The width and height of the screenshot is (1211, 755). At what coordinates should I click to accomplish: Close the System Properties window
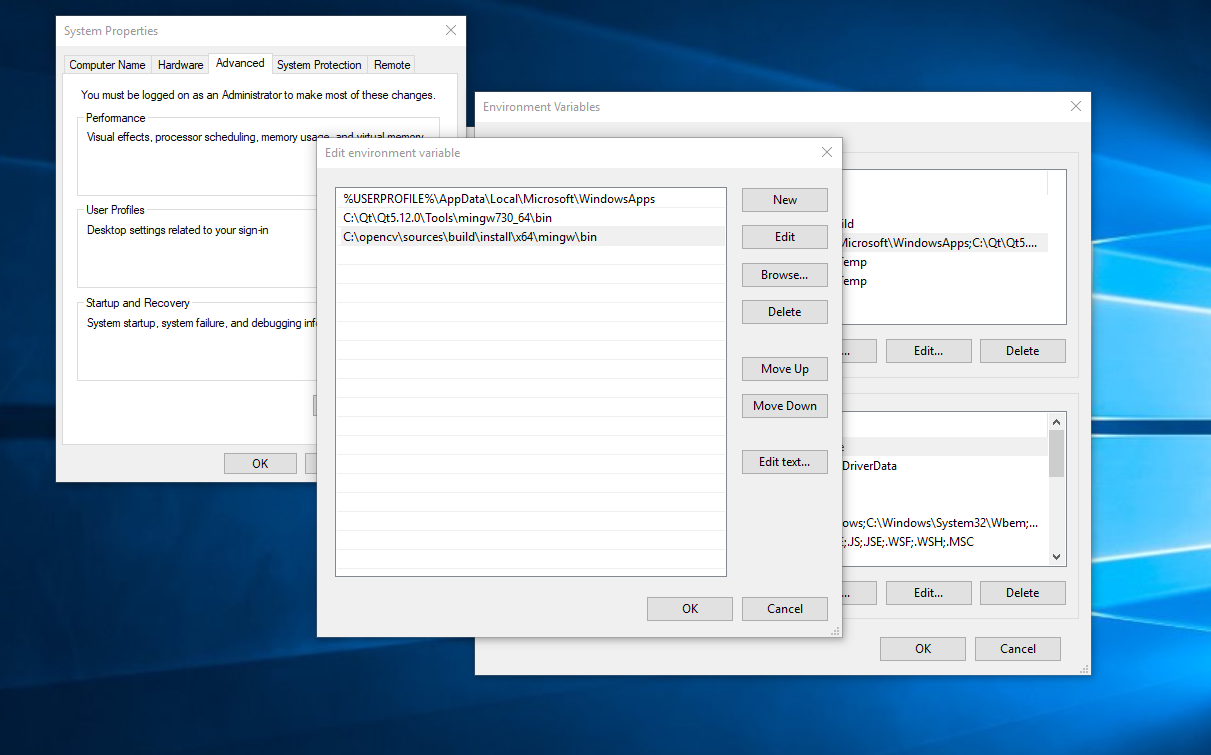pyautogui.click(x=451, y=31)
